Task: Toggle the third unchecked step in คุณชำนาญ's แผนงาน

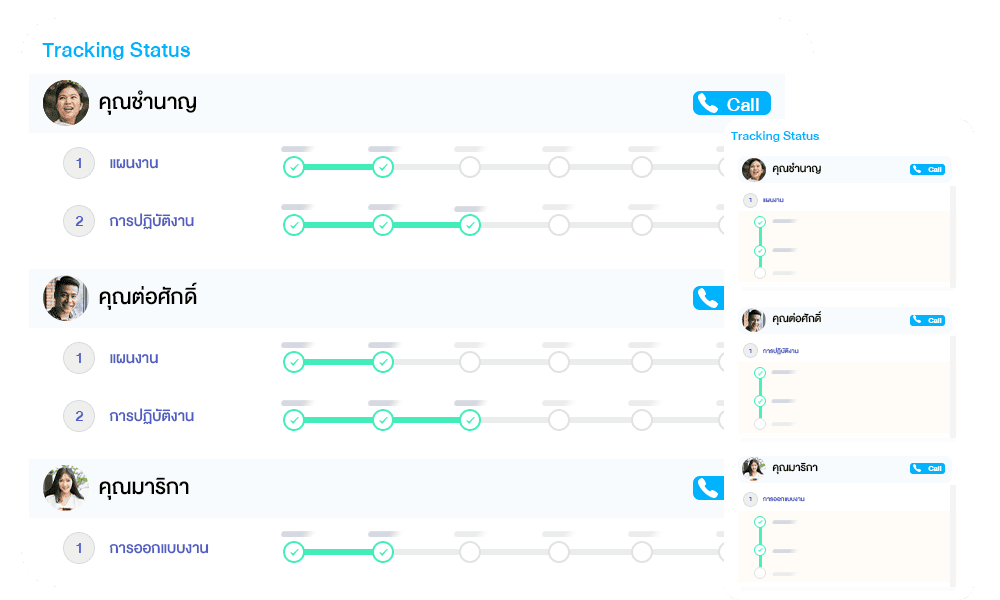Action: [x=642, y=167]
